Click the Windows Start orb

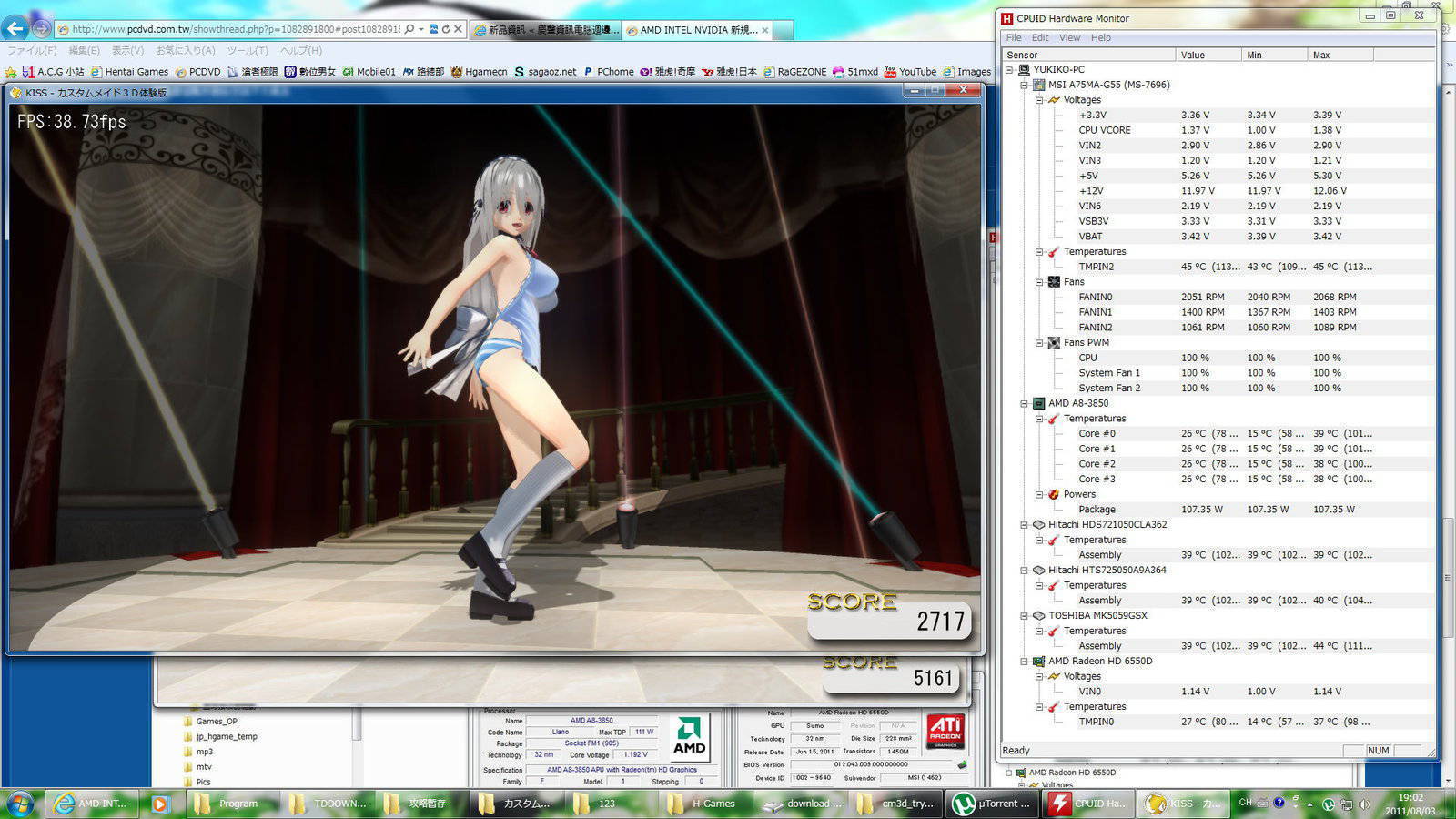tap(20, 804)
